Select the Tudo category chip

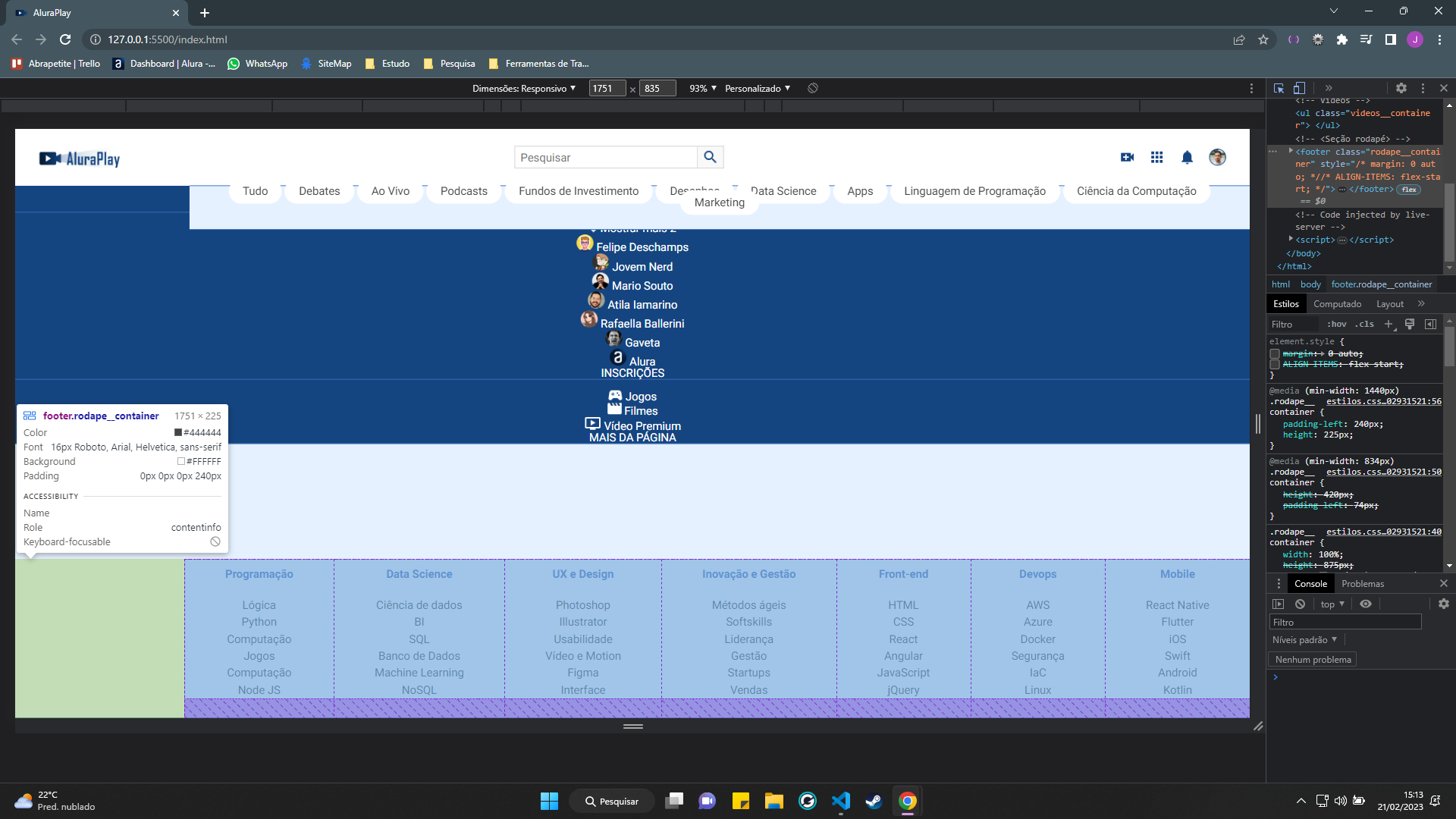[x=256, y=191]
